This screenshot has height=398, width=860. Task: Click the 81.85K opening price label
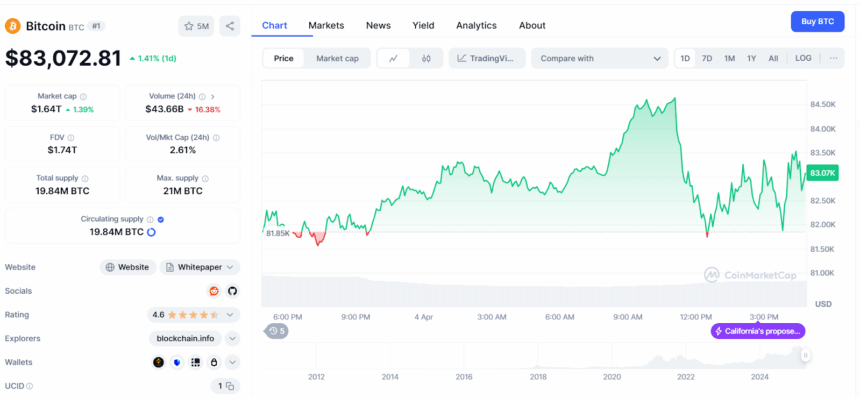coord(278,233)
